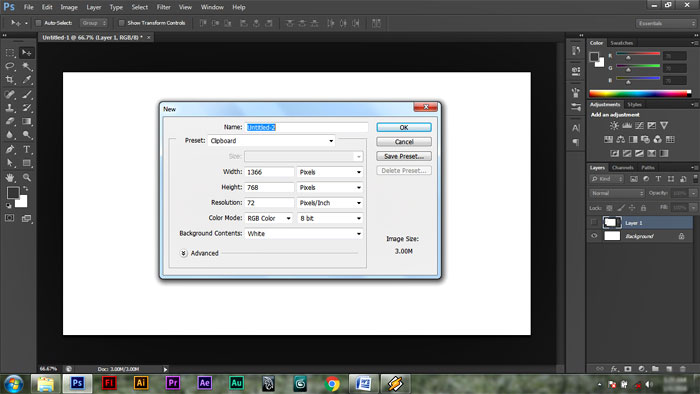Click Cancel in the New dialog
Image resolution: width=700 pixels, height=394 pixels.
404,142
